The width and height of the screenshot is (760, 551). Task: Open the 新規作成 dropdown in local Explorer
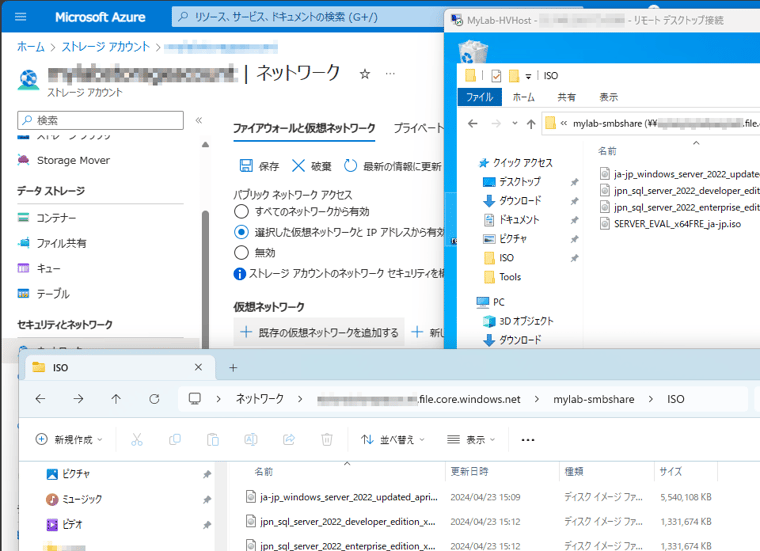click(x=69, y=440)
